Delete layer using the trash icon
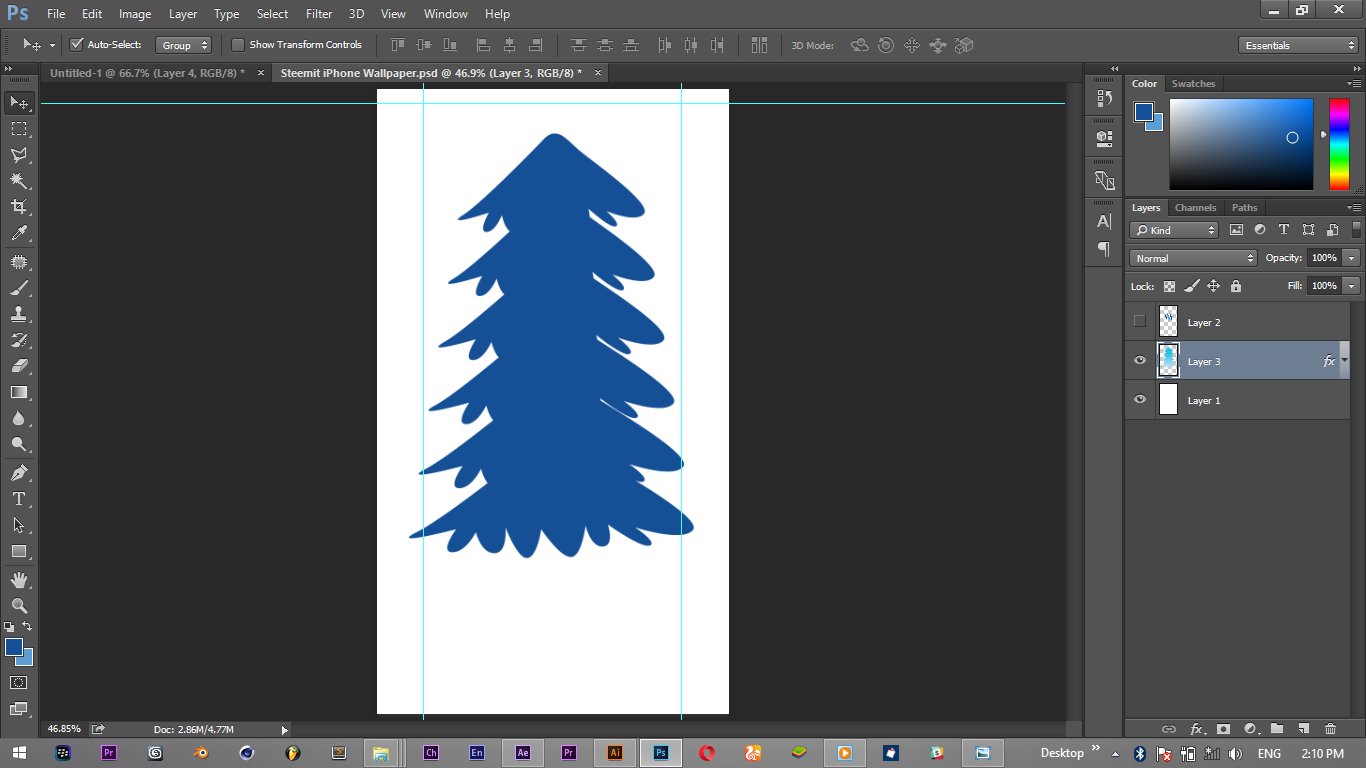 1330,729
